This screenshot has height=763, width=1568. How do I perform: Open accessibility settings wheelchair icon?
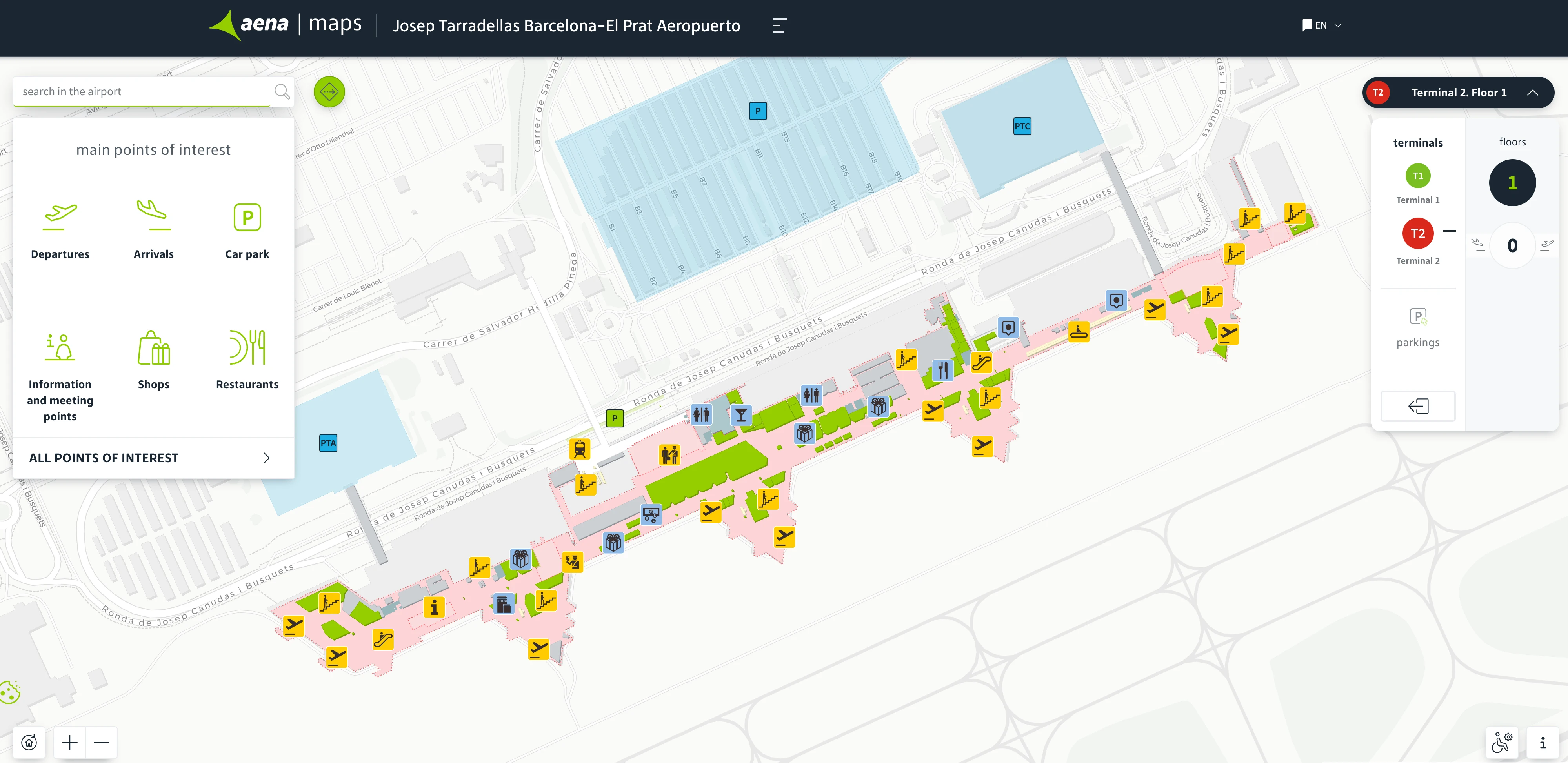(1502, 742)
